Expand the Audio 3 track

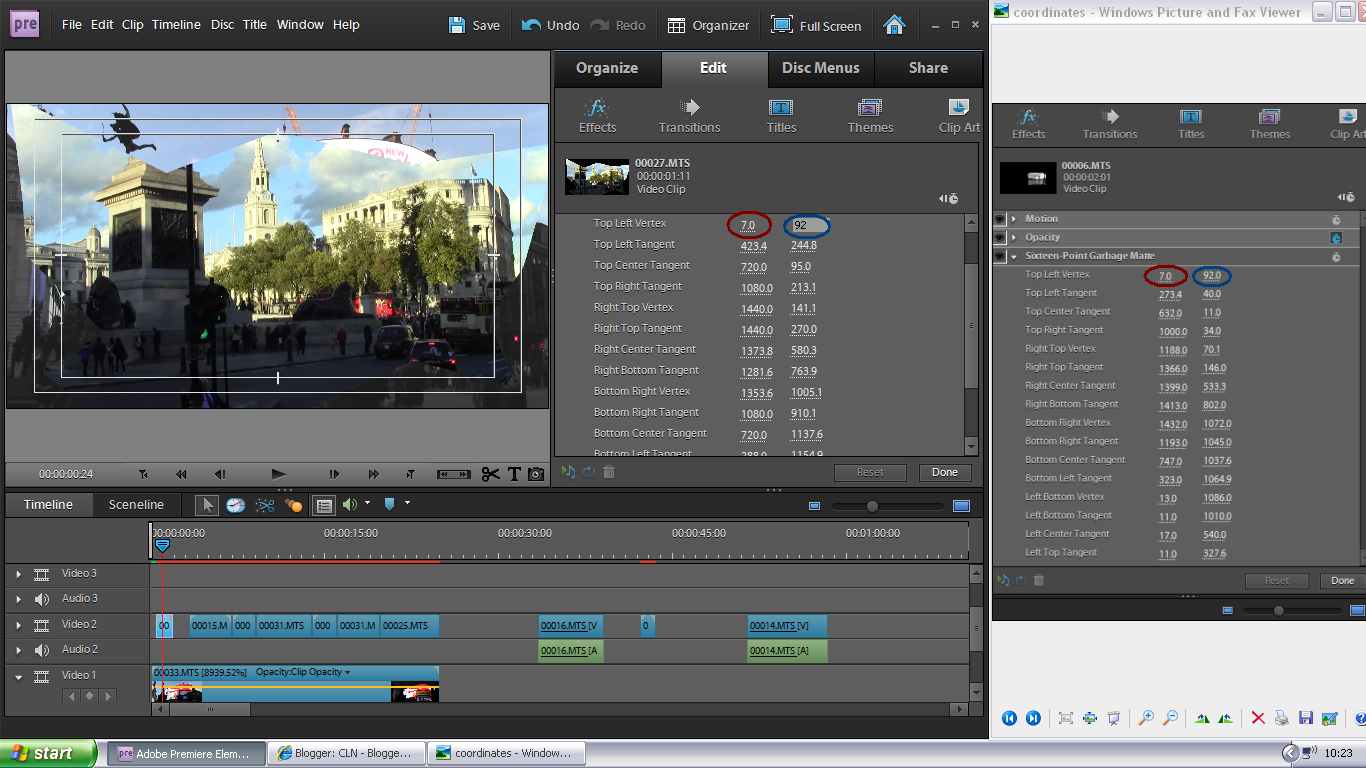[x=18, y=599]
